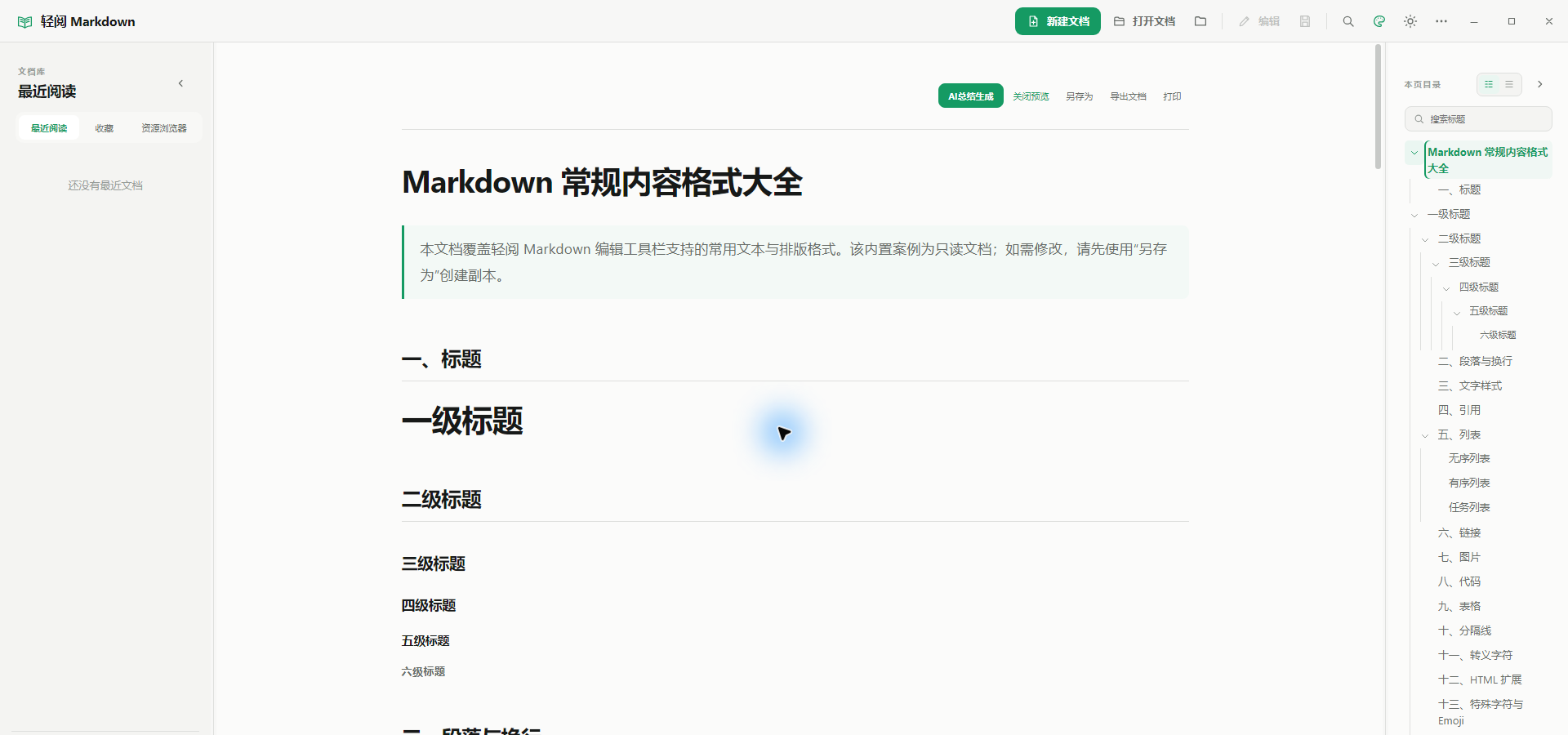The image size is (1568, 735).
Task: Switch to the 资源浏览器 tab
Action: pos(164,128)
